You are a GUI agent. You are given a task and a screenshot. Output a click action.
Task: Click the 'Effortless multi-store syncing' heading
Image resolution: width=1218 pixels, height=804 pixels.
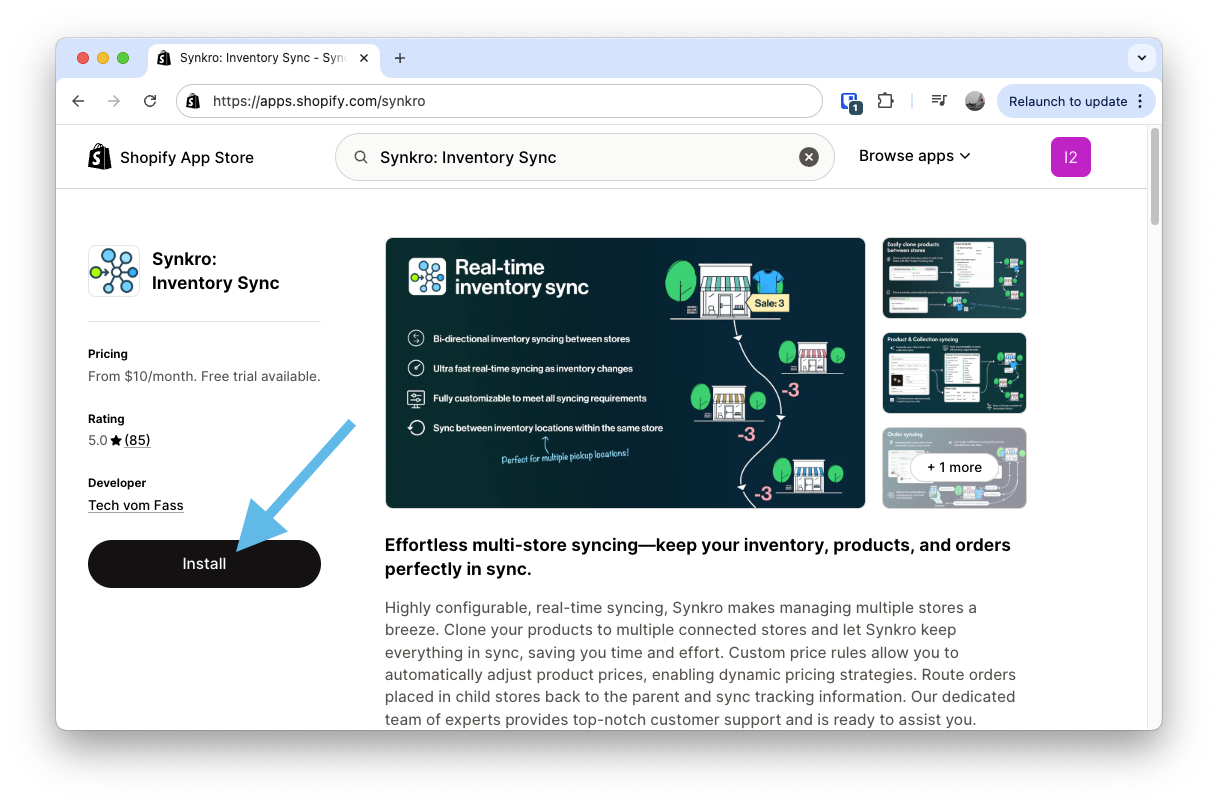698,557
